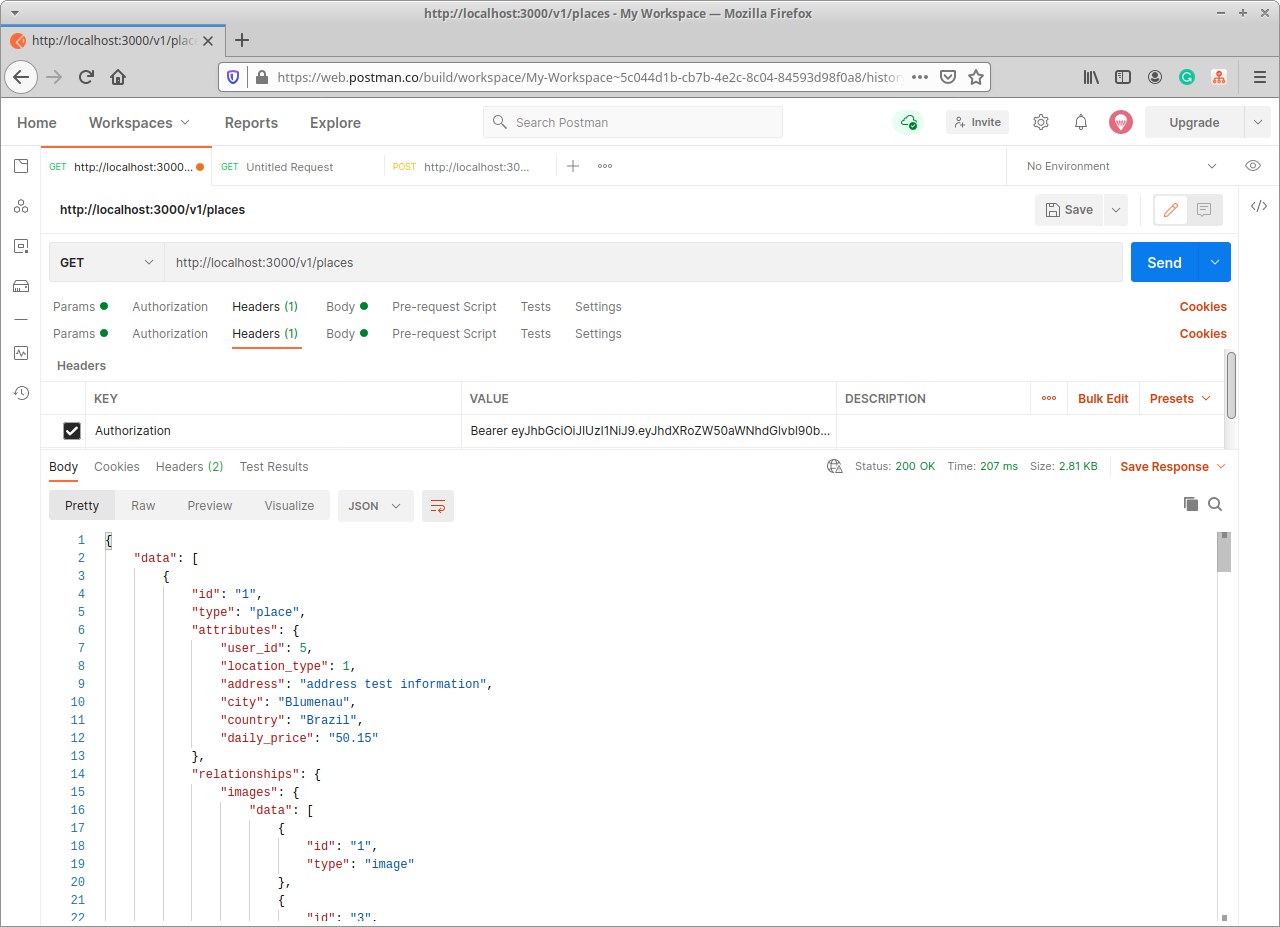Image resolution: width=1280 pixels, height=927 pixels.
Task: Search within the response body
Action: (x=1215, y=505)
